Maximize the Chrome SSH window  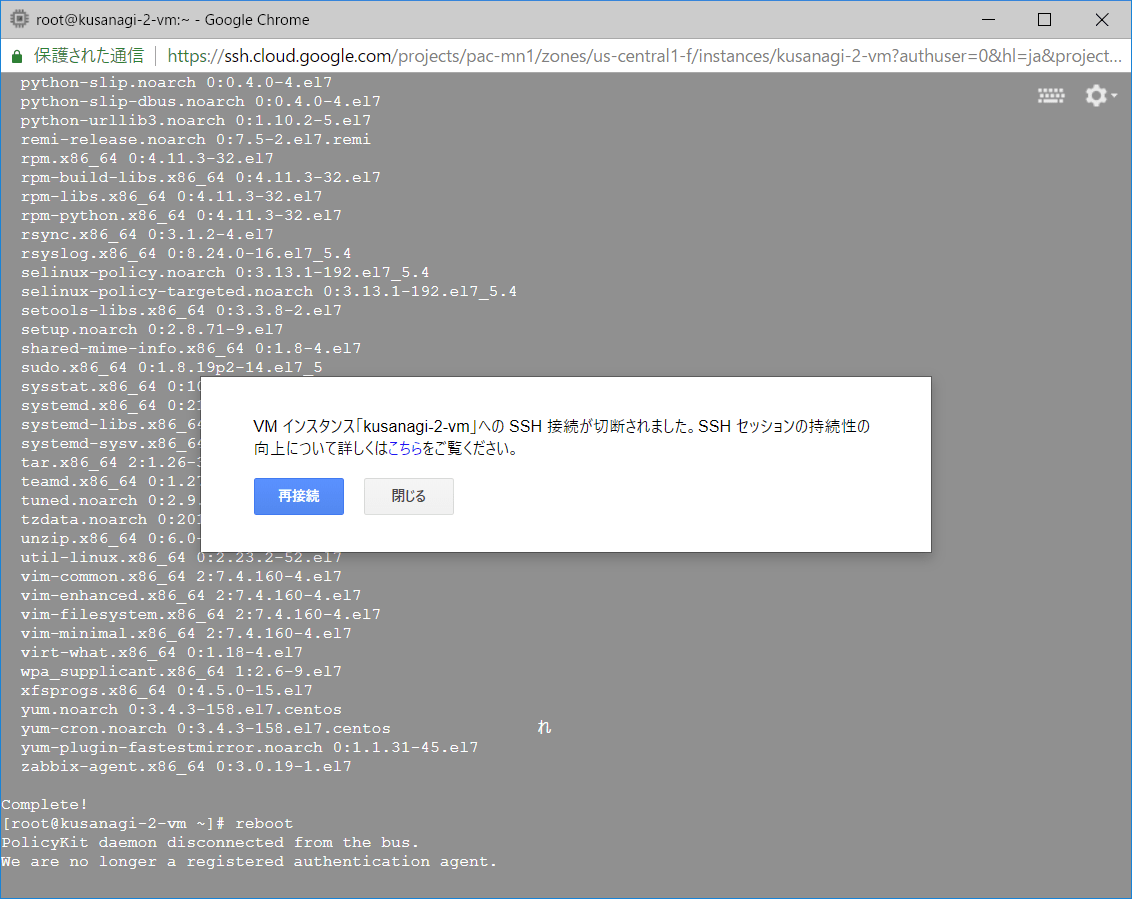pyautogui.click(x=1044, y=19)
